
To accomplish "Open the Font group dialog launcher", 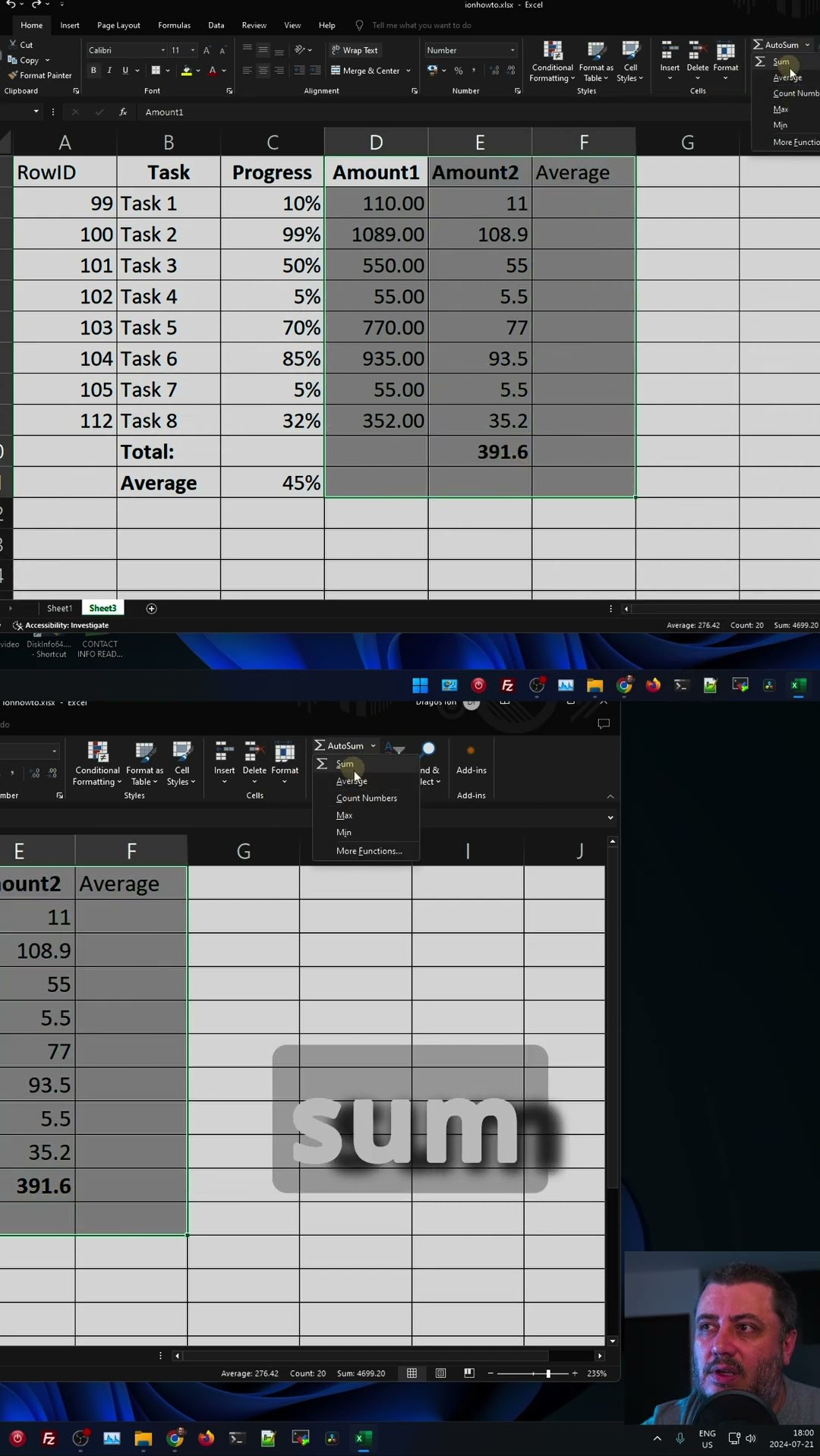I will (229, 91).
